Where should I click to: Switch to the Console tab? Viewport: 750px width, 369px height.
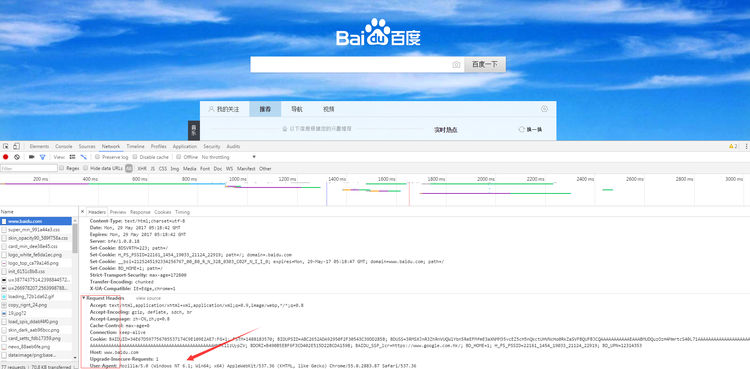64,146
